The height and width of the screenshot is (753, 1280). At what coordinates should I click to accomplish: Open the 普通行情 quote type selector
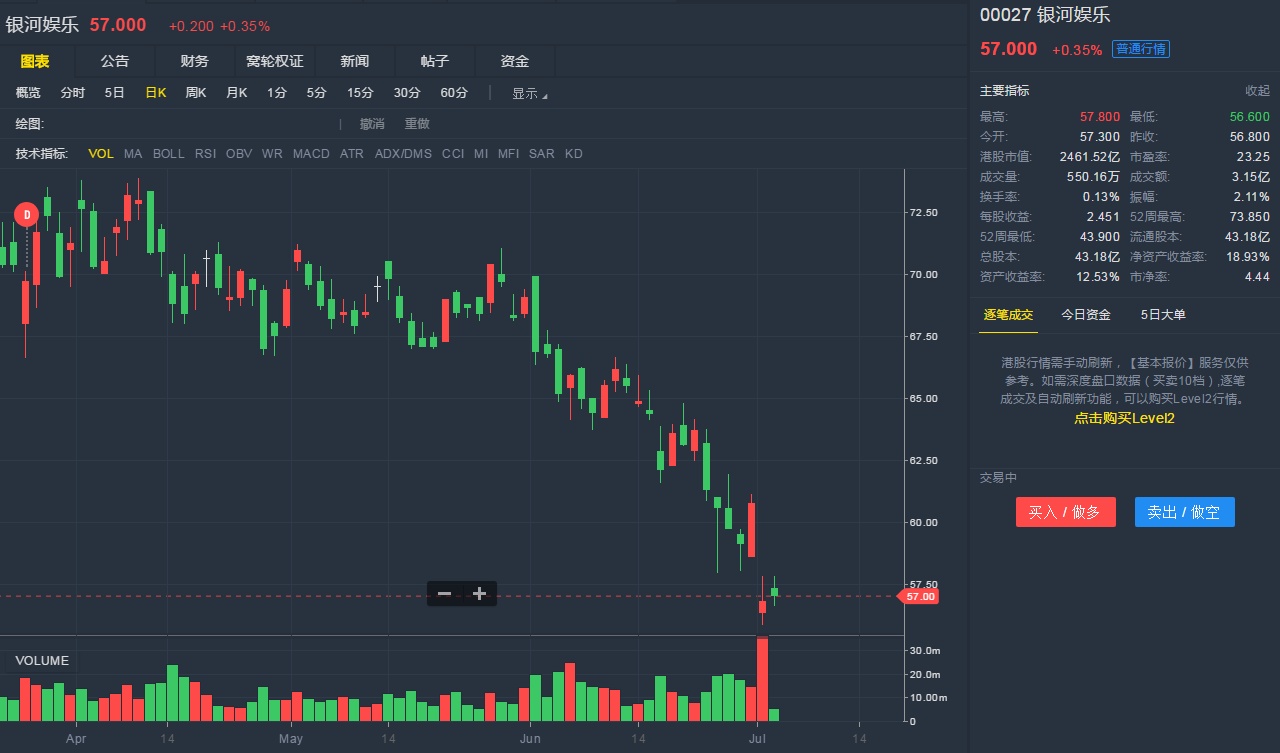[x=1141, y=49]
